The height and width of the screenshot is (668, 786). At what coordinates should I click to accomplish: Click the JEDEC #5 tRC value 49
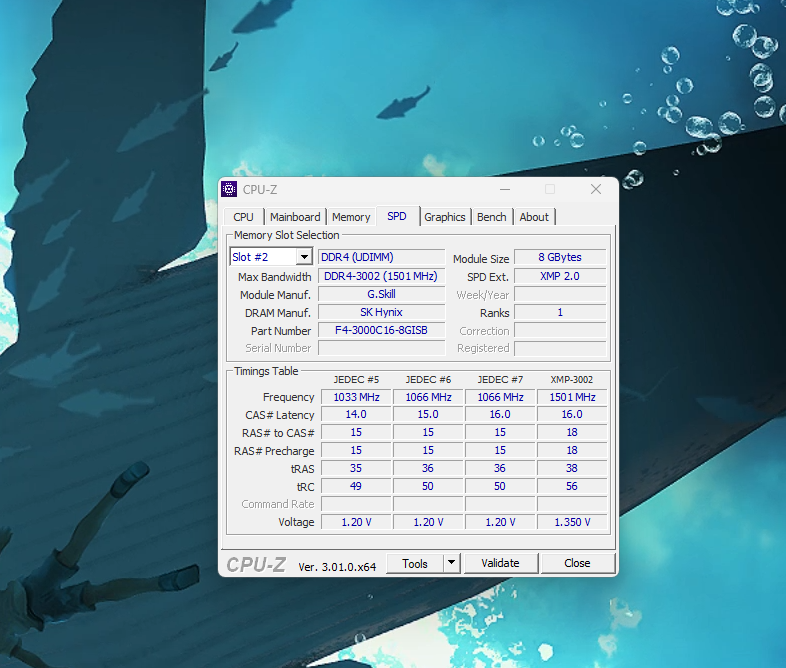pyautogui.click(x=356, y=486)
